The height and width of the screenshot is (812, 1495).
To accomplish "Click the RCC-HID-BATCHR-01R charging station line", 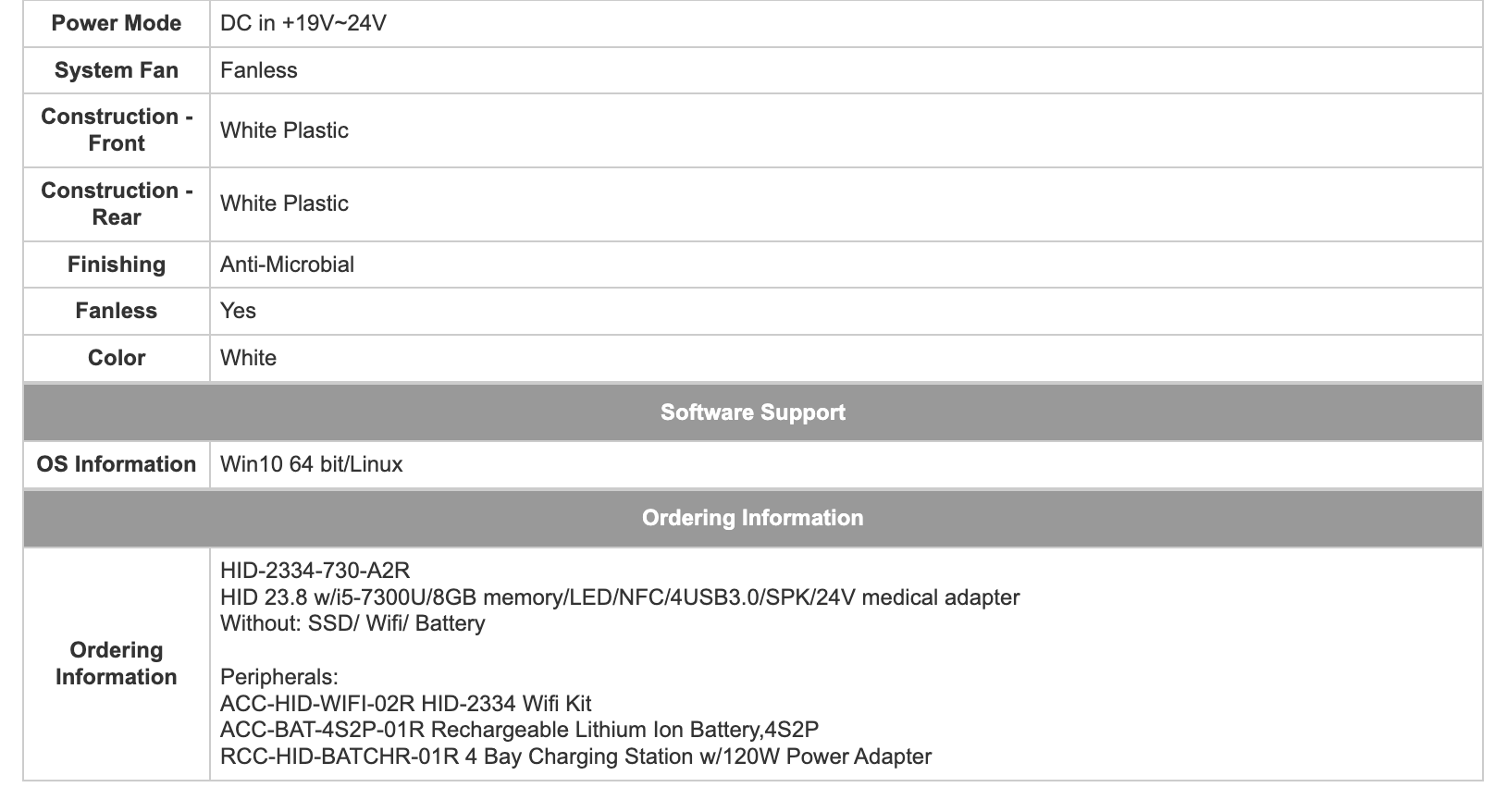I will click(x=575, y=757).
